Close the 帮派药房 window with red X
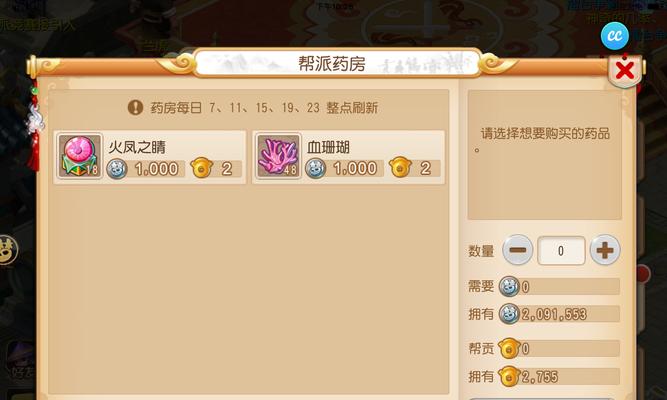Screen dimensions: 667x400 pyautogui.click(x=624, y=70)
